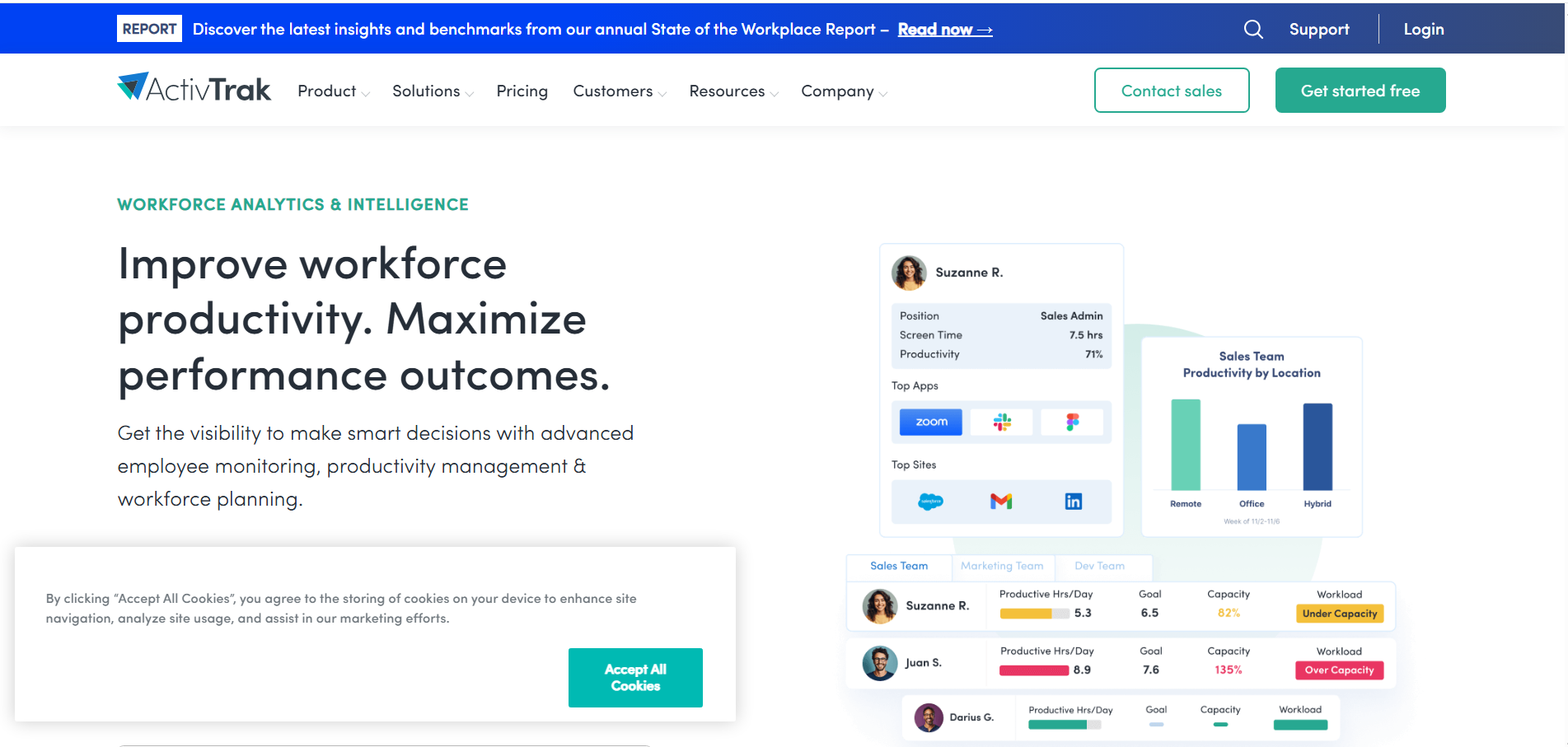Screen dimensions: 1568x747
Task: Click Suzanne R. avatar in Sales Team row
Action: (x=879, y=606)
